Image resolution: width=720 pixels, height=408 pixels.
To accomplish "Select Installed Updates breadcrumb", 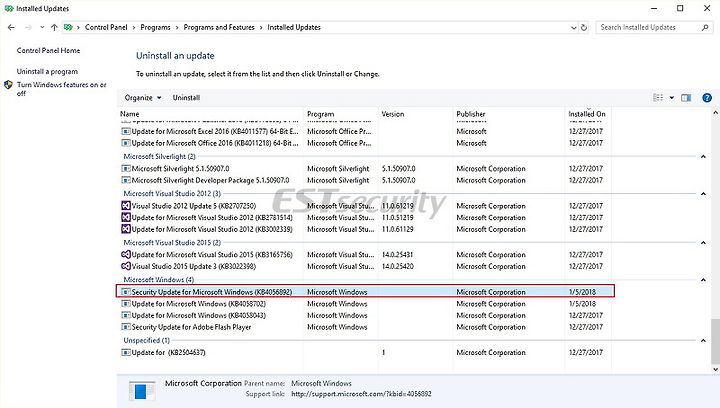I will (x=294, y=28).
